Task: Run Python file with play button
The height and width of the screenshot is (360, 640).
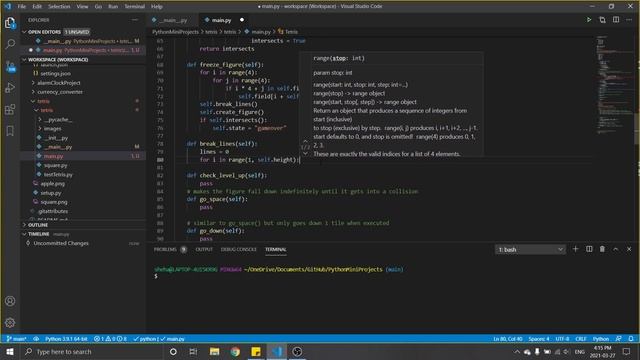Action: click(589, 20)
